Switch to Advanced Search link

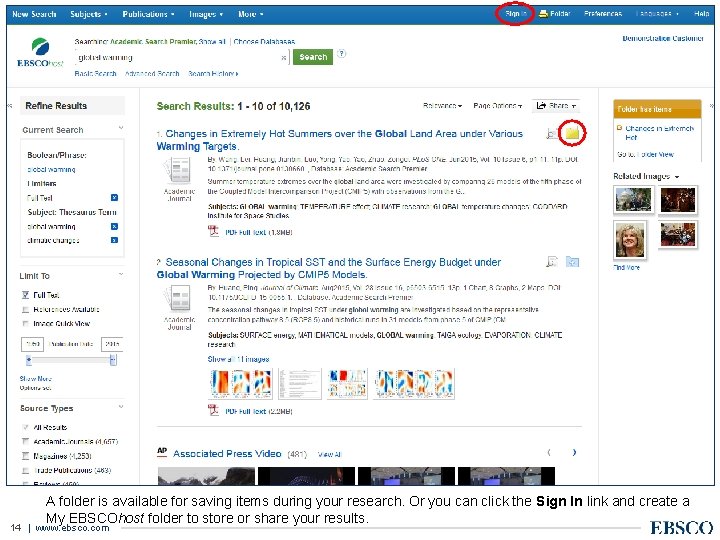point(152,73)
